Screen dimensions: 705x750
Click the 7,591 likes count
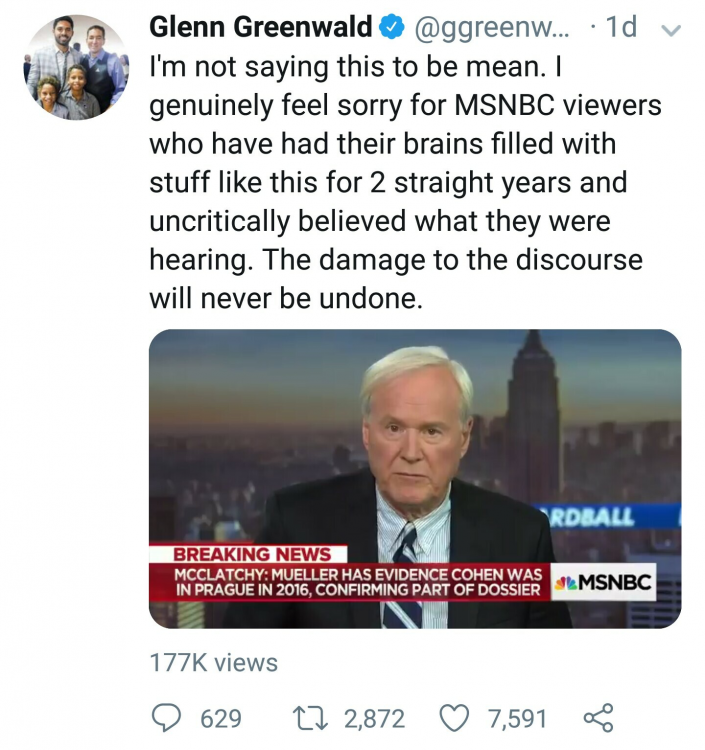point(518,718)
